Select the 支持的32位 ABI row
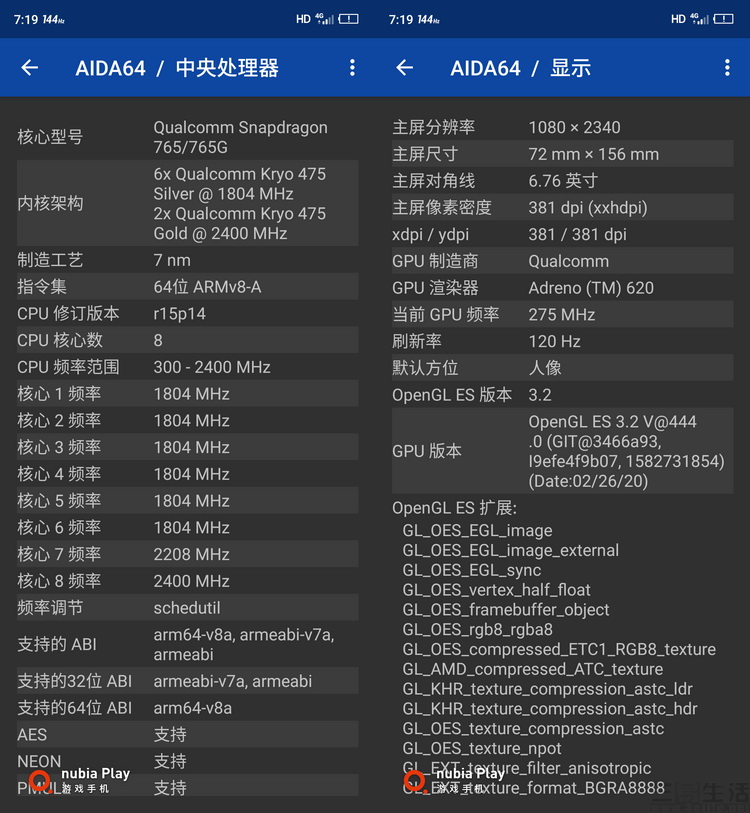The height and width of the screenshot is (813, 750). [188, 681]
